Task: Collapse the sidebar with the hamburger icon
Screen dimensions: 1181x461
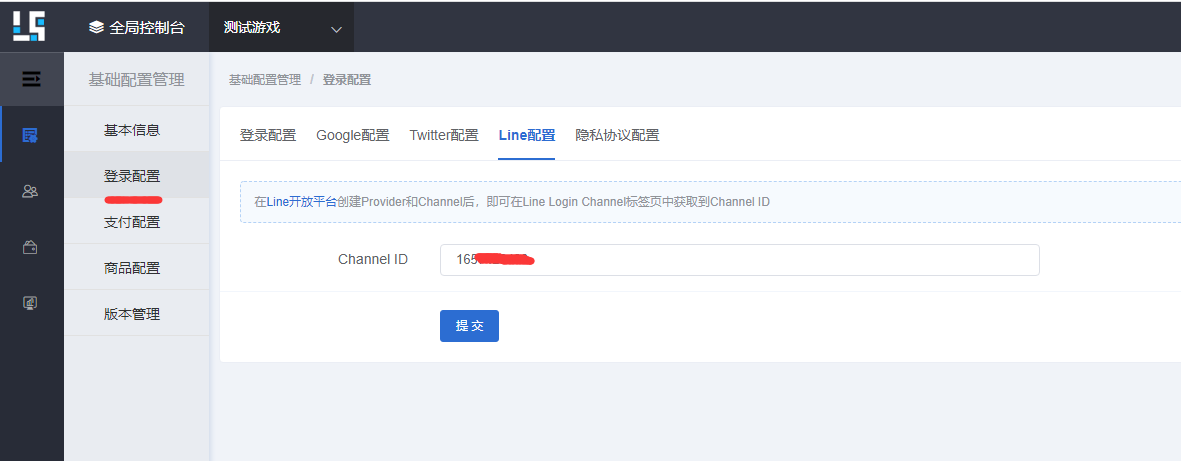Action: (x=31, y=78)
